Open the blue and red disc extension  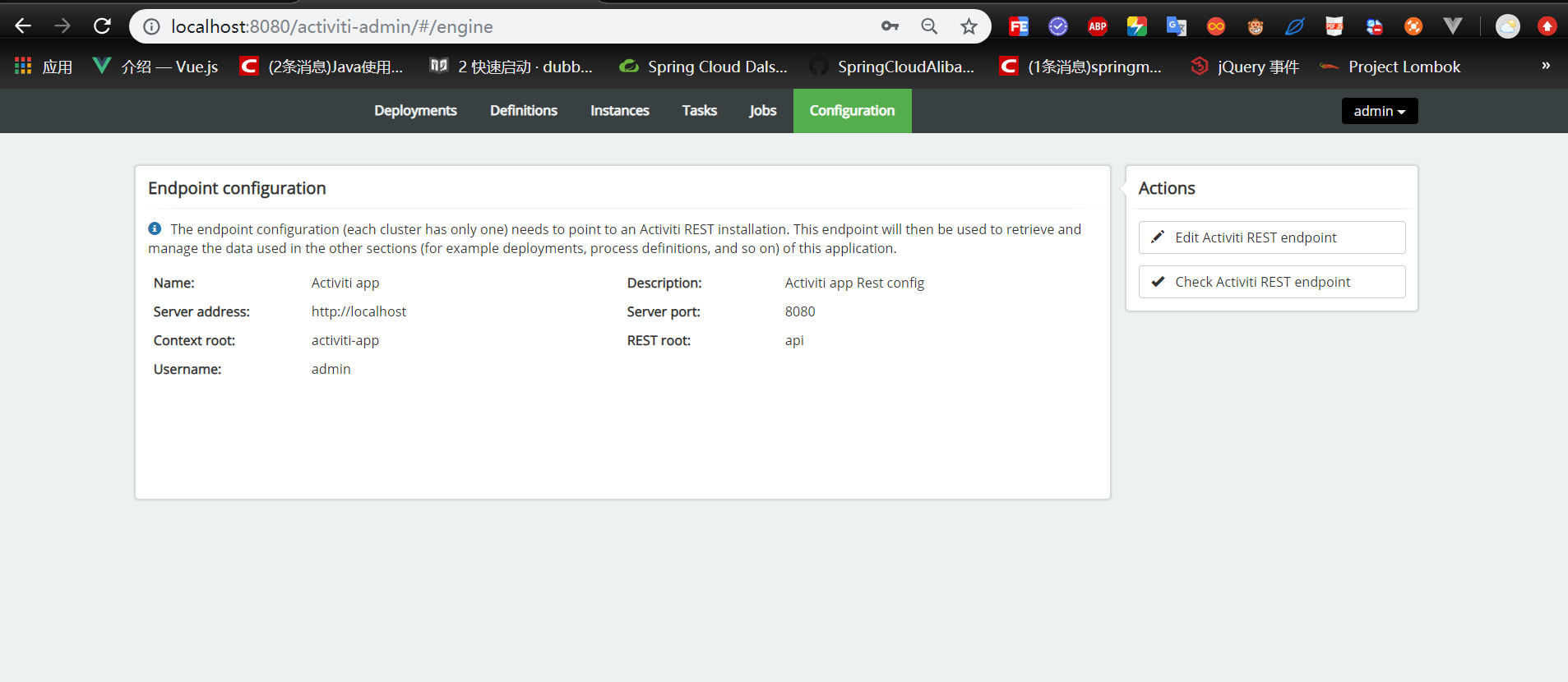point(1374,26)
